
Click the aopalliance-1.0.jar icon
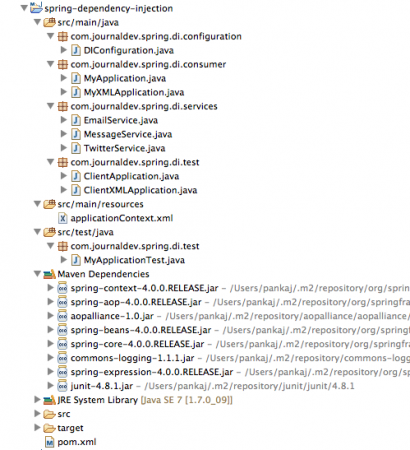click(x=62, y=316)
